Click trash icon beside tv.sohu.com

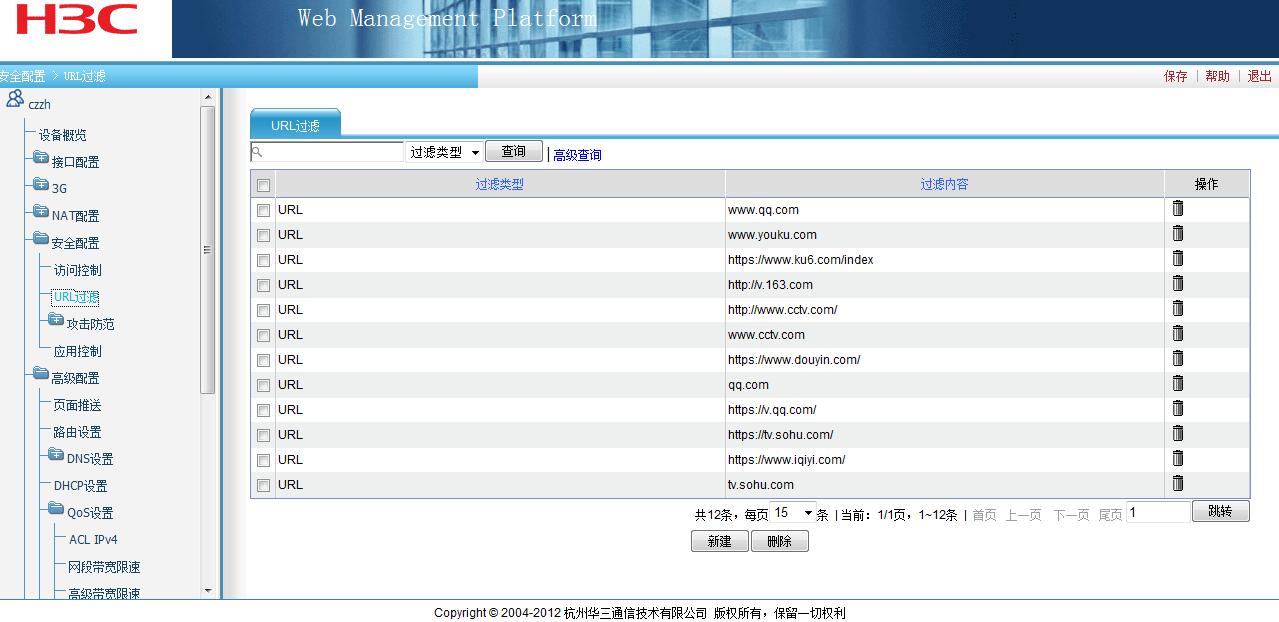tap(1178, 483)
